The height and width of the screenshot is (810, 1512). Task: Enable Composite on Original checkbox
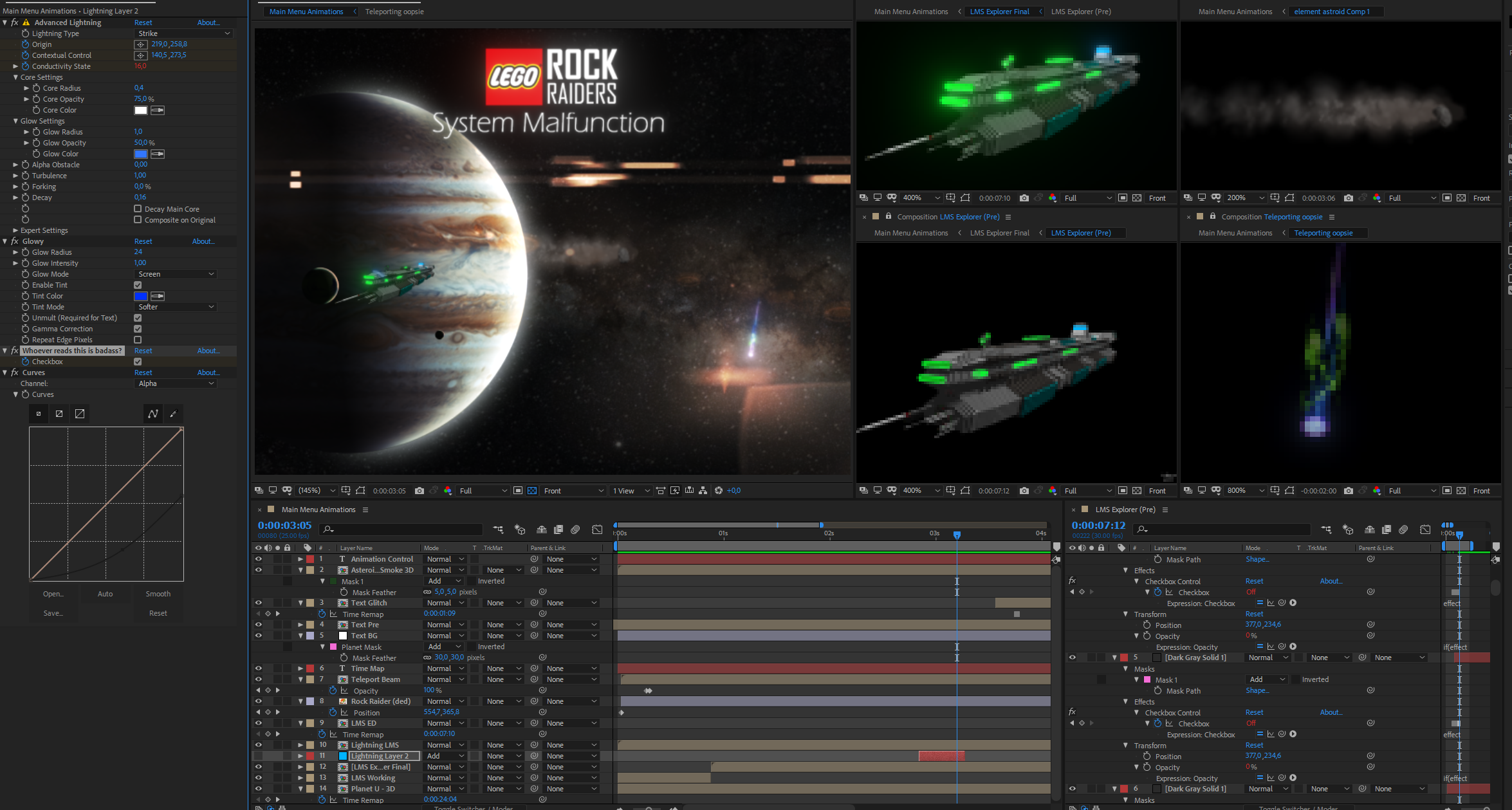138,220
